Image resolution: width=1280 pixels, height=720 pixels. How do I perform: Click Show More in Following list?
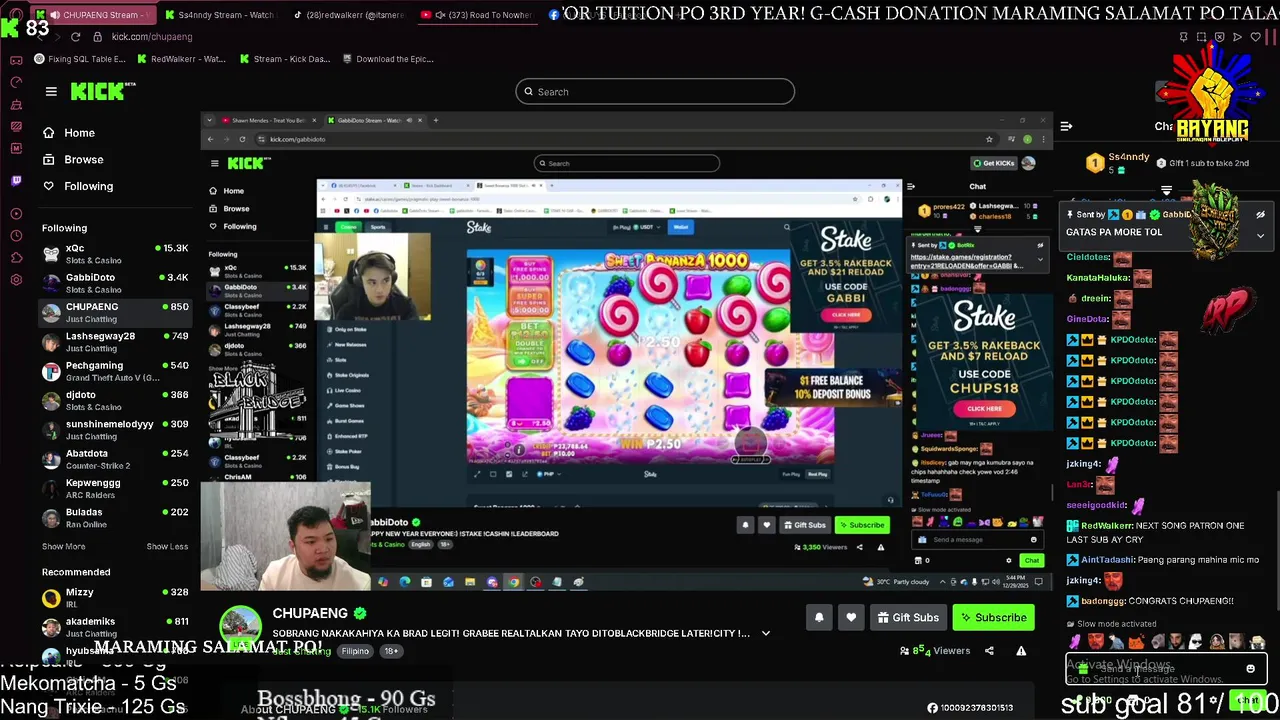coord(63,546)
